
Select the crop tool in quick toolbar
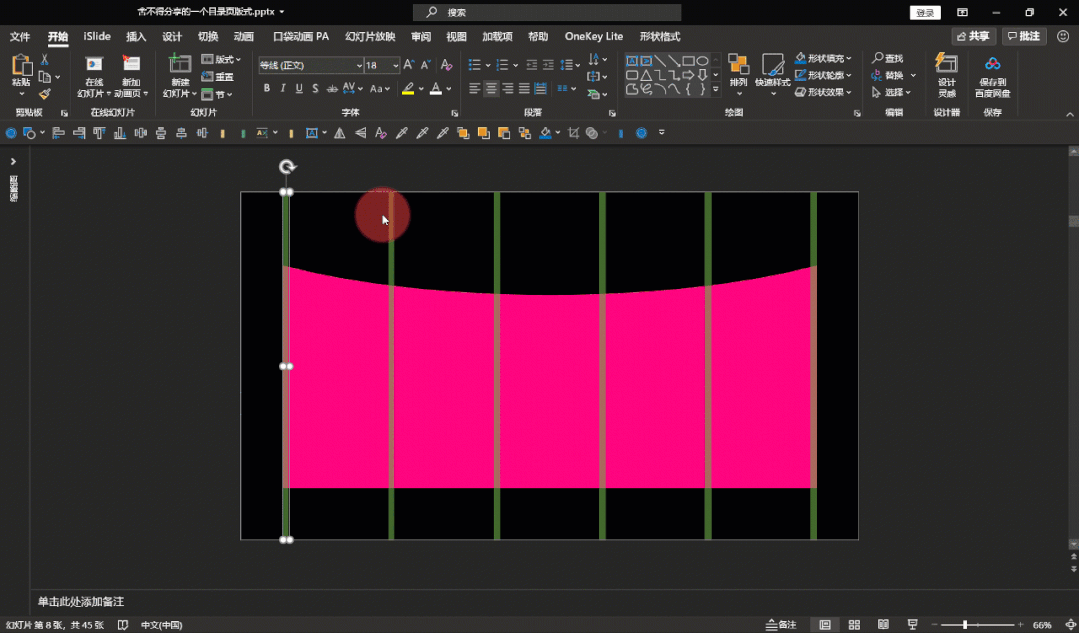coord(573,133)
